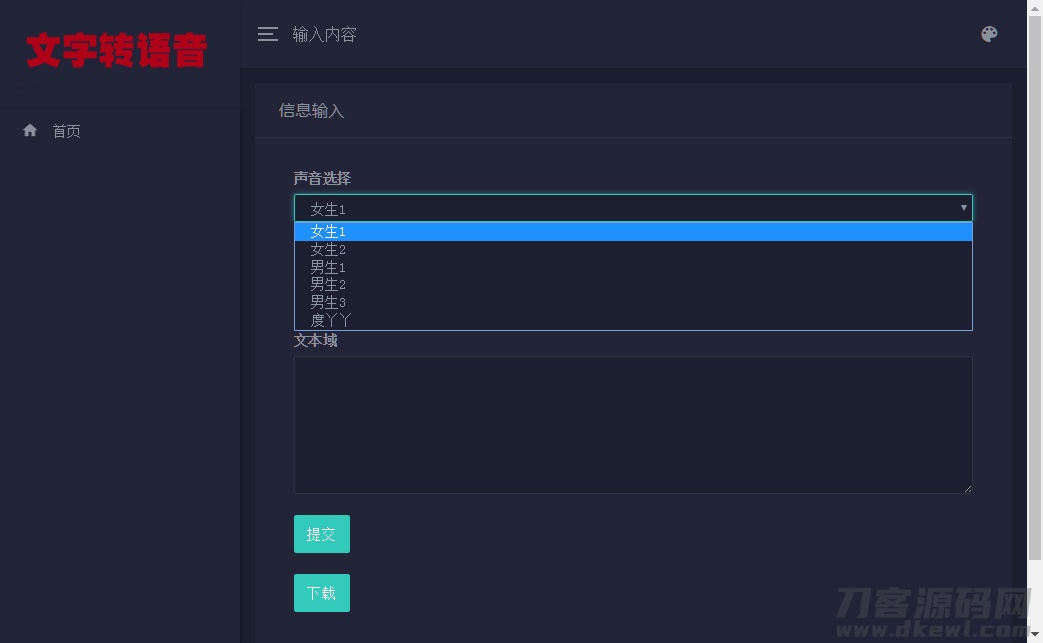Click the 下载 download button

pos(321,592)
